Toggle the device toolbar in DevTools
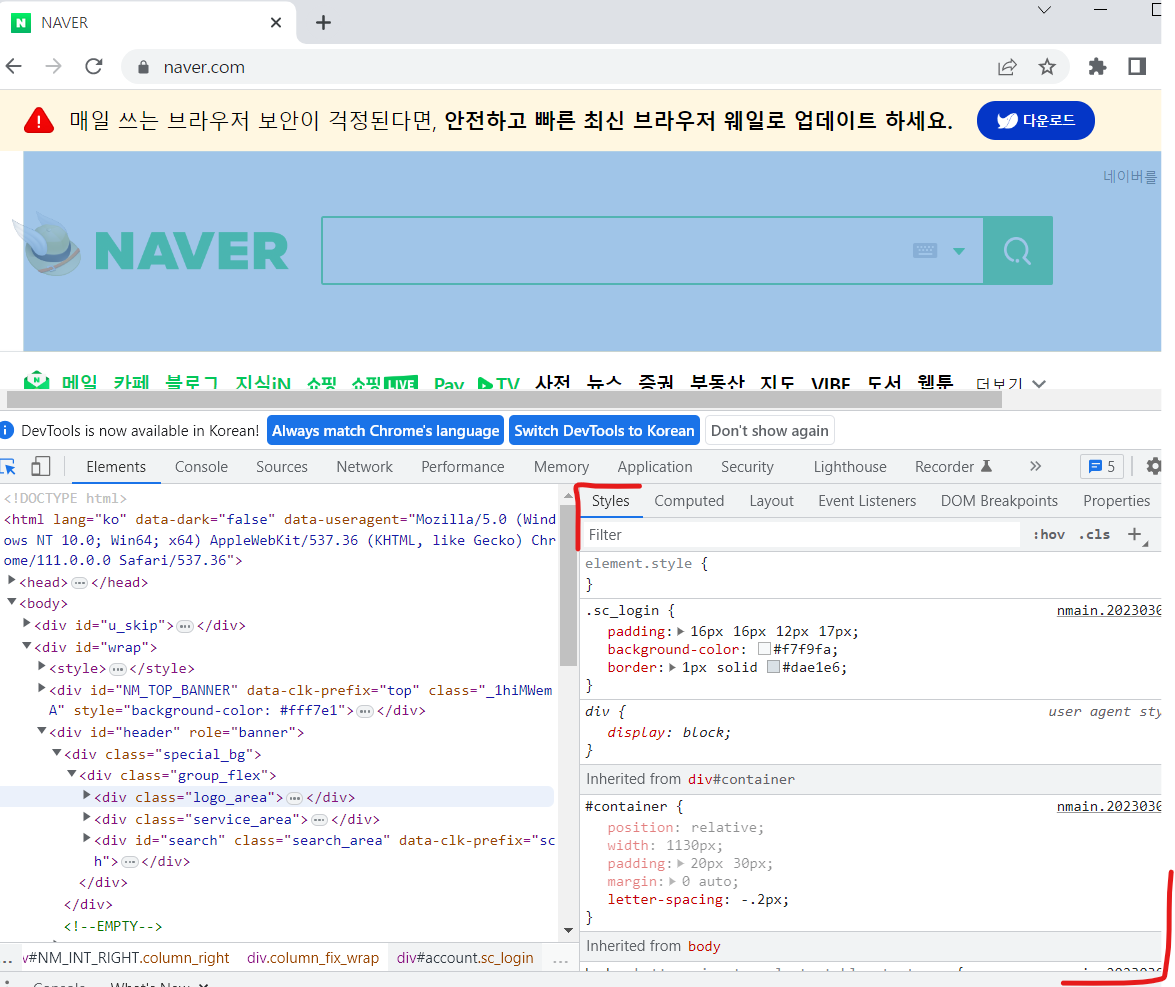Image resolution: width=1175 pixels, height=987 pixels. pyautogui.click(x=40, y=467)
